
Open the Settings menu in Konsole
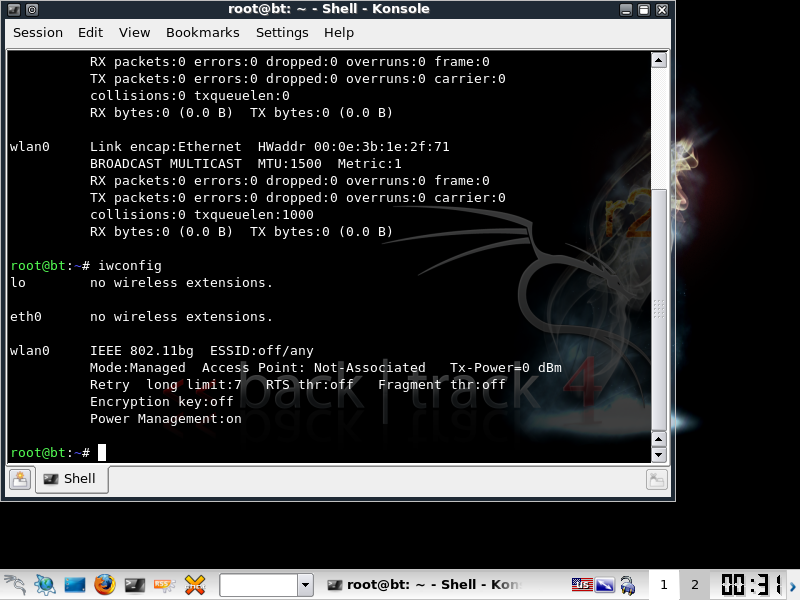282,32
